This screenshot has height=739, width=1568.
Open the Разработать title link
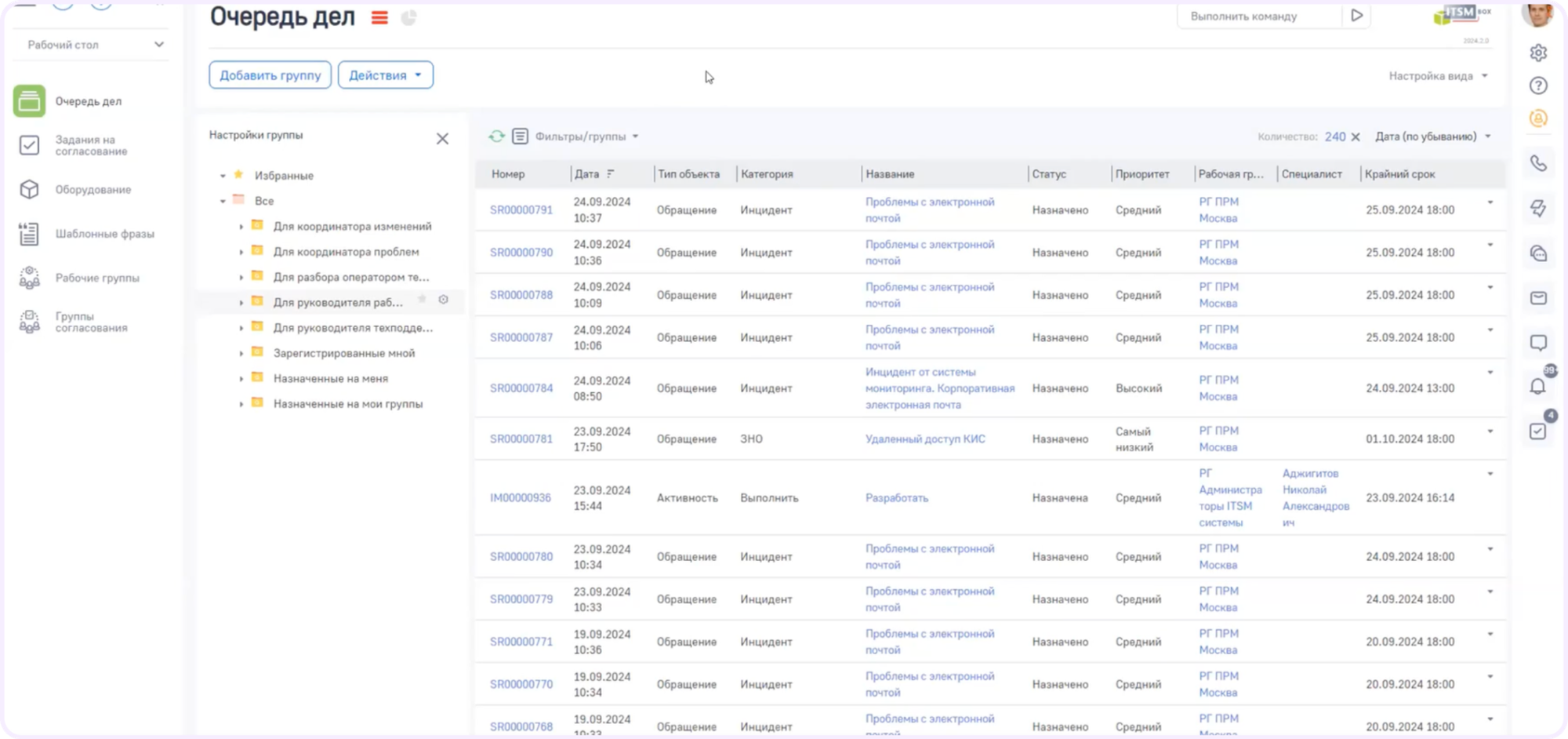pyautogui.click(x=897, y=498)
